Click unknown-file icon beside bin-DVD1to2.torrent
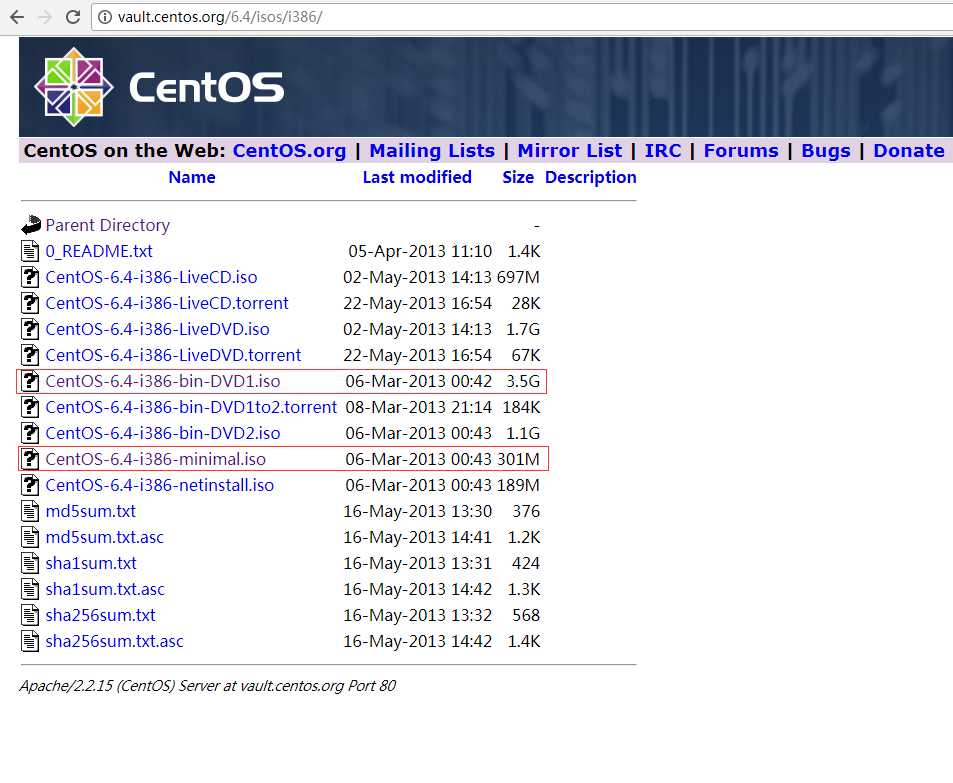 click(30, 407)
